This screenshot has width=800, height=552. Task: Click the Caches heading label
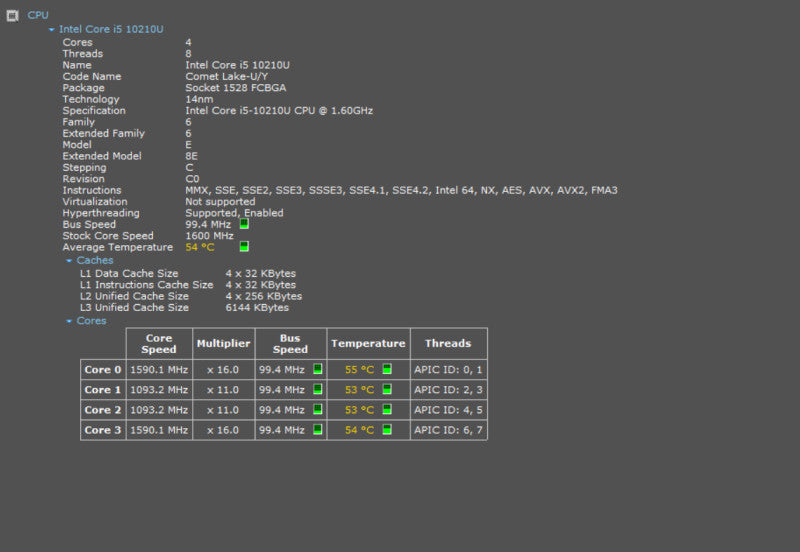point(95,260)
